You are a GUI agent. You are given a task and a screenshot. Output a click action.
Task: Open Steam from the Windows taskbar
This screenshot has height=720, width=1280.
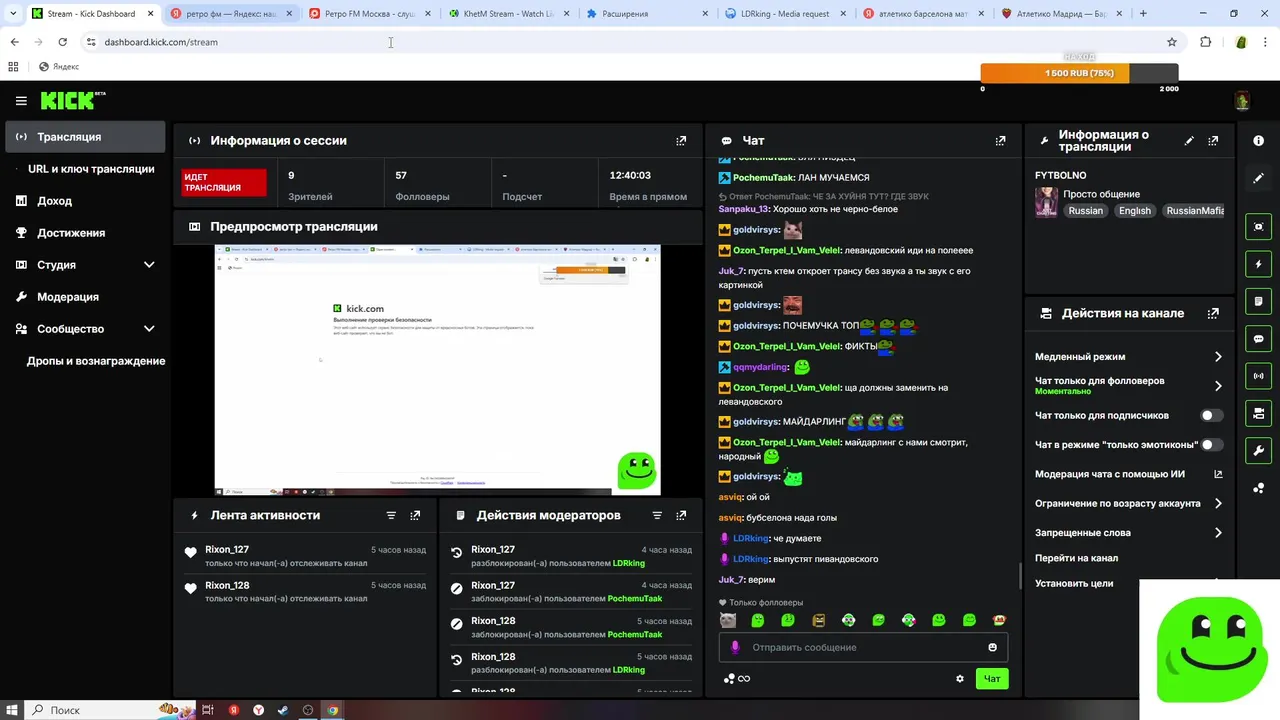pos(283,710)
